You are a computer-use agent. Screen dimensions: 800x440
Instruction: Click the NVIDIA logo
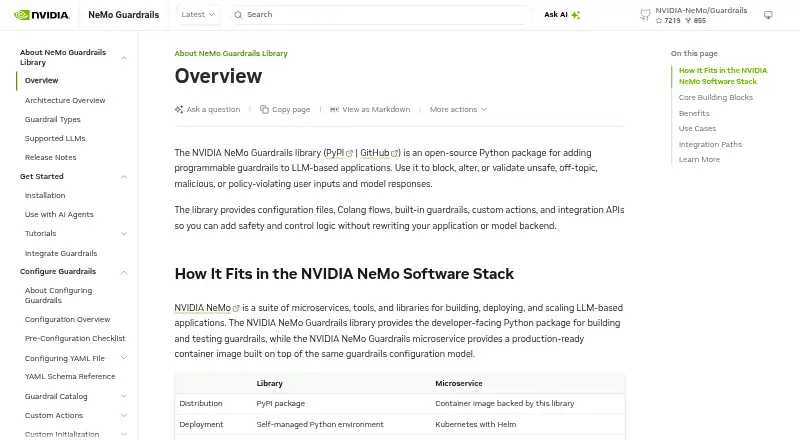pos(42,15)
